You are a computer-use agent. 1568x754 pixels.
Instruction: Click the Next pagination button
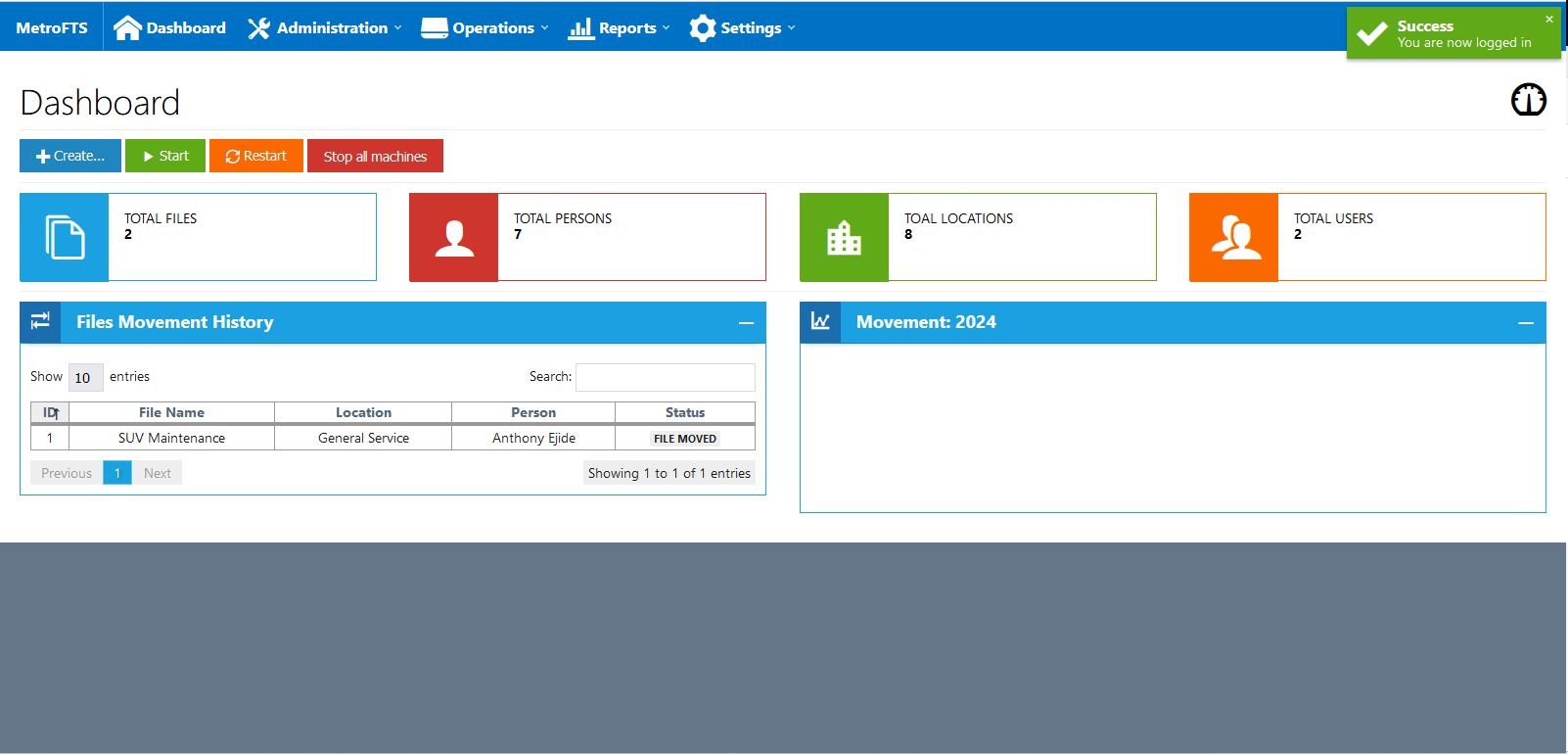(x=157, y=473)
